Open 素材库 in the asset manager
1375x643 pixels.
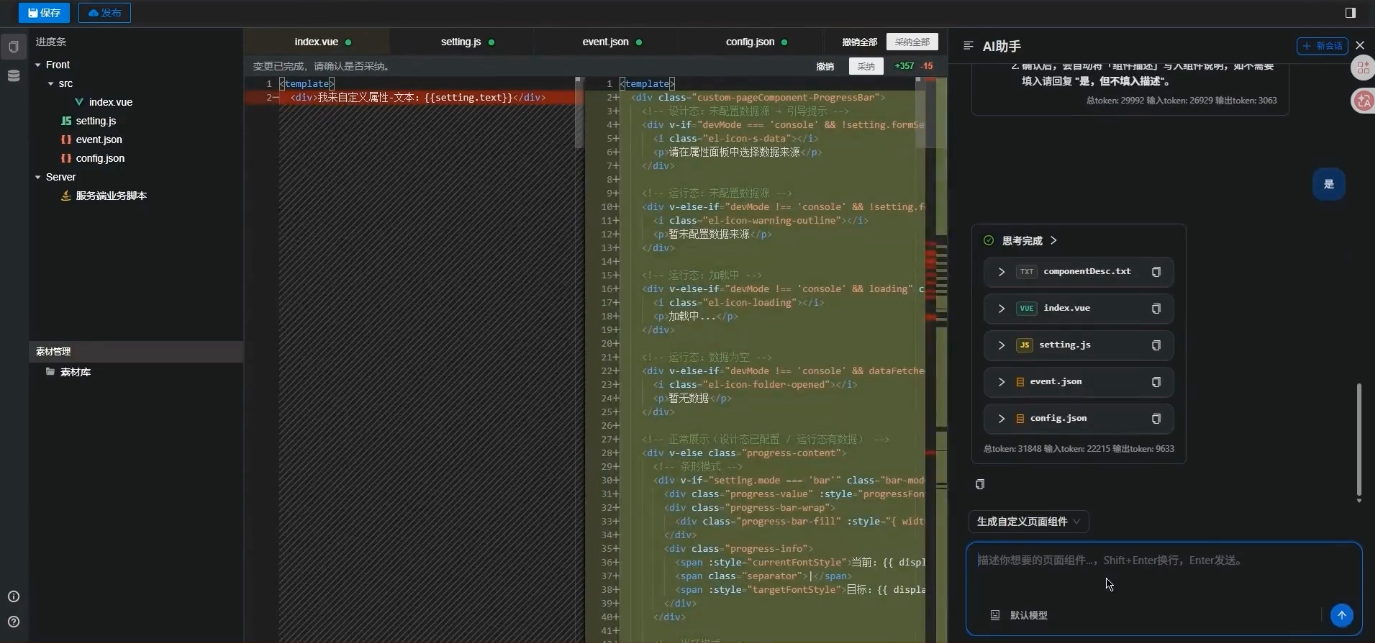(x=75, y=372)
